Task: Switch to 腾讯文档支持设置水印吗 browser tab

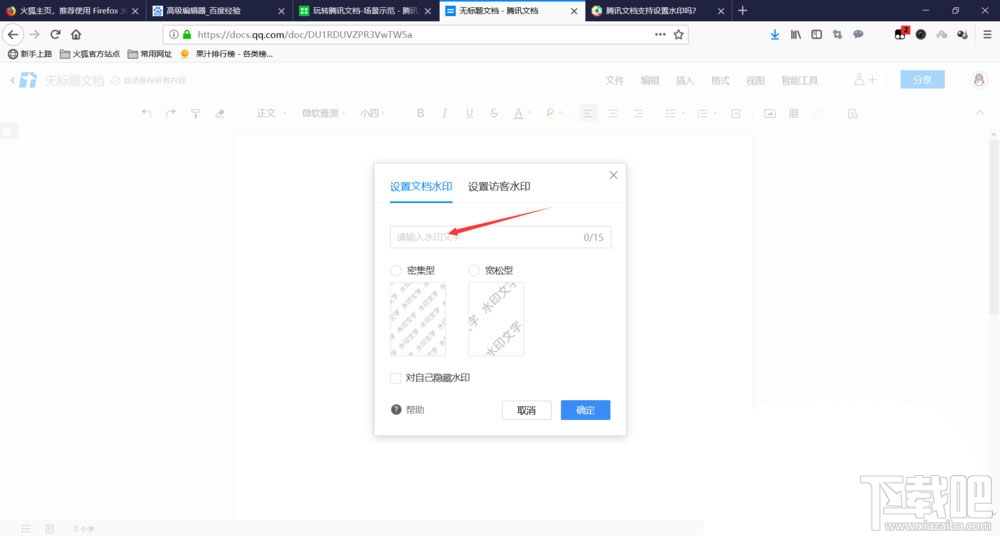Action: click(658, 11)
